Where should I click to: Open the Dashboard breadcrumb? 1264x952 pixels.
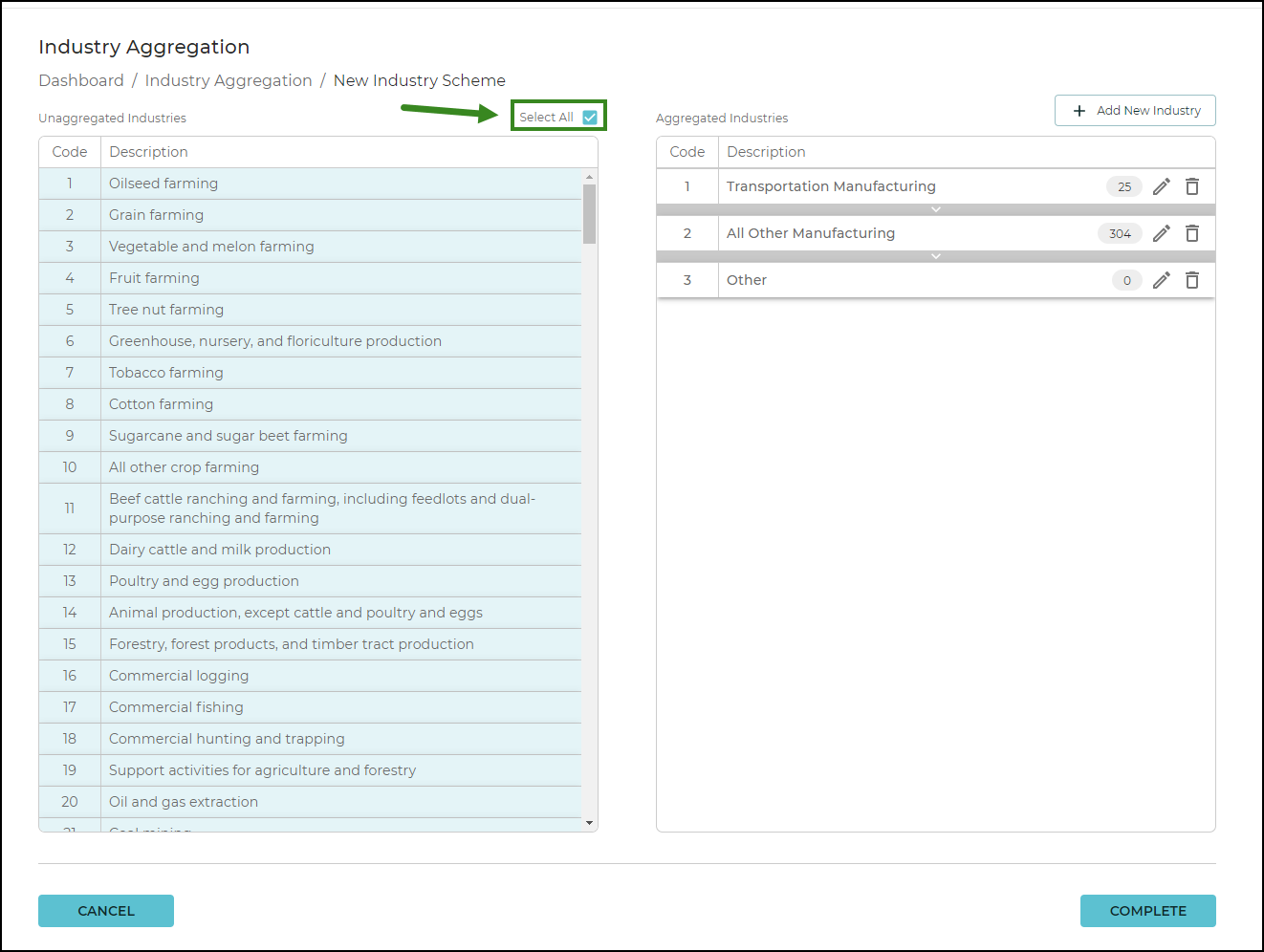coord(81,80)
